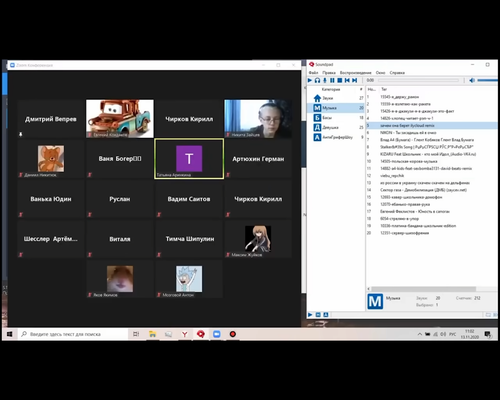Click the Rick cartoon avatar participant tile
500x400 pixels.
click(x=189, y=279)
